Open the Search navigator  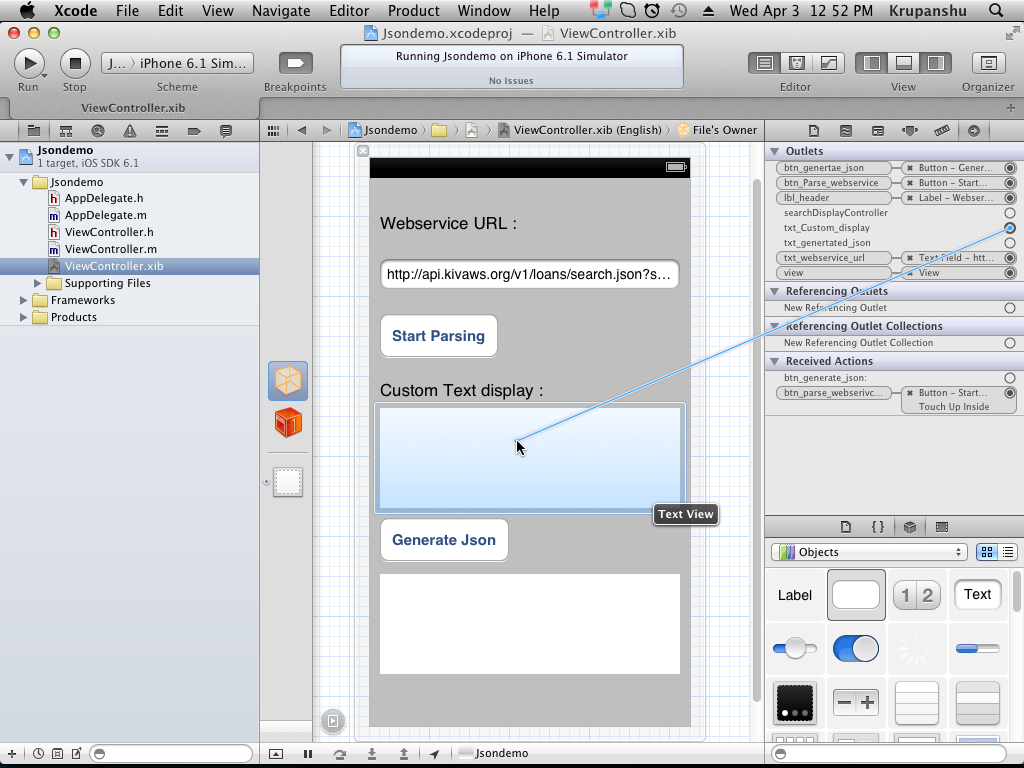(x=98, y=131)
